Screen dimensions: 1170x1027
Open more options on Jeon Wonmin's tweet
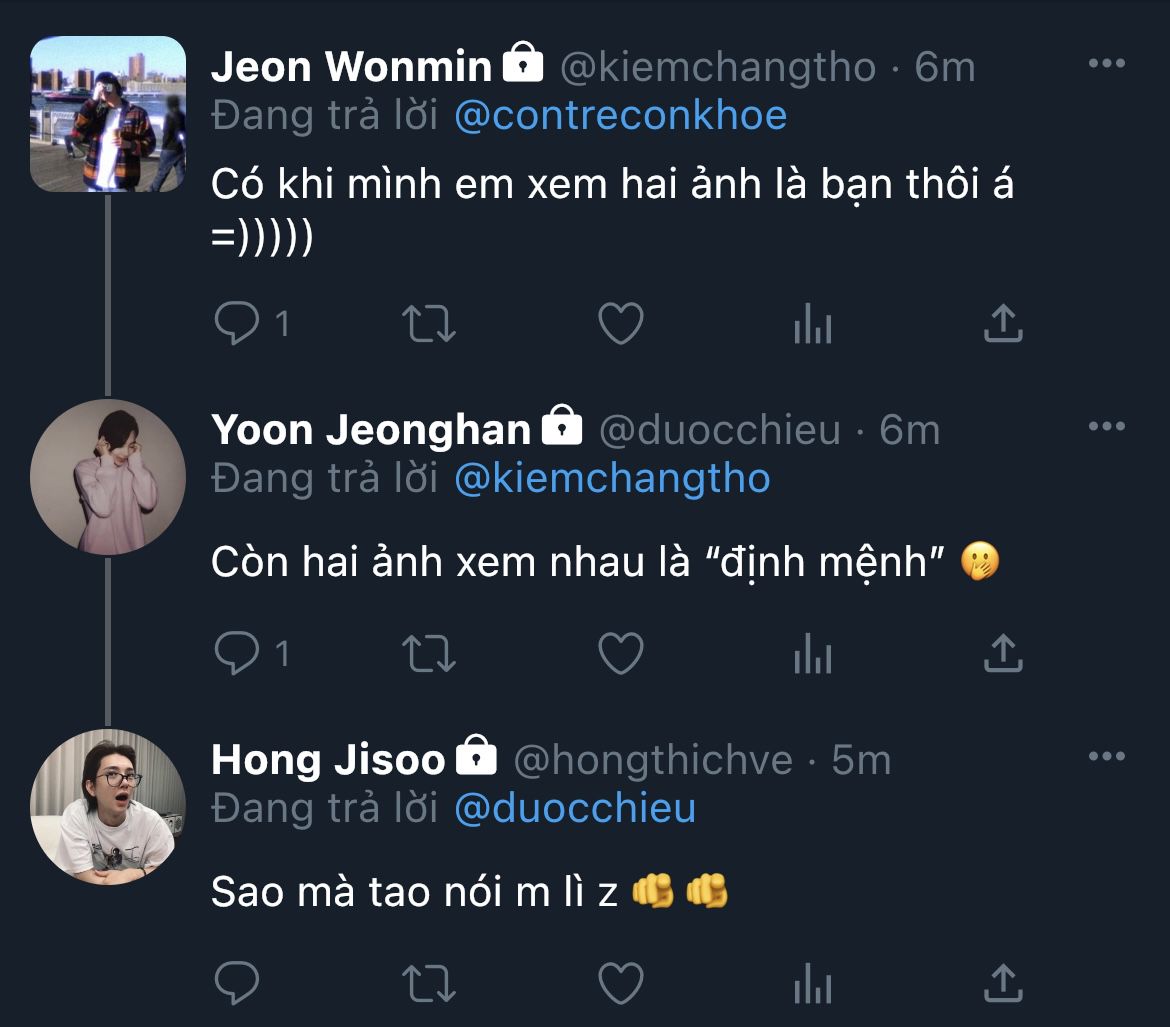[1106, 64]
